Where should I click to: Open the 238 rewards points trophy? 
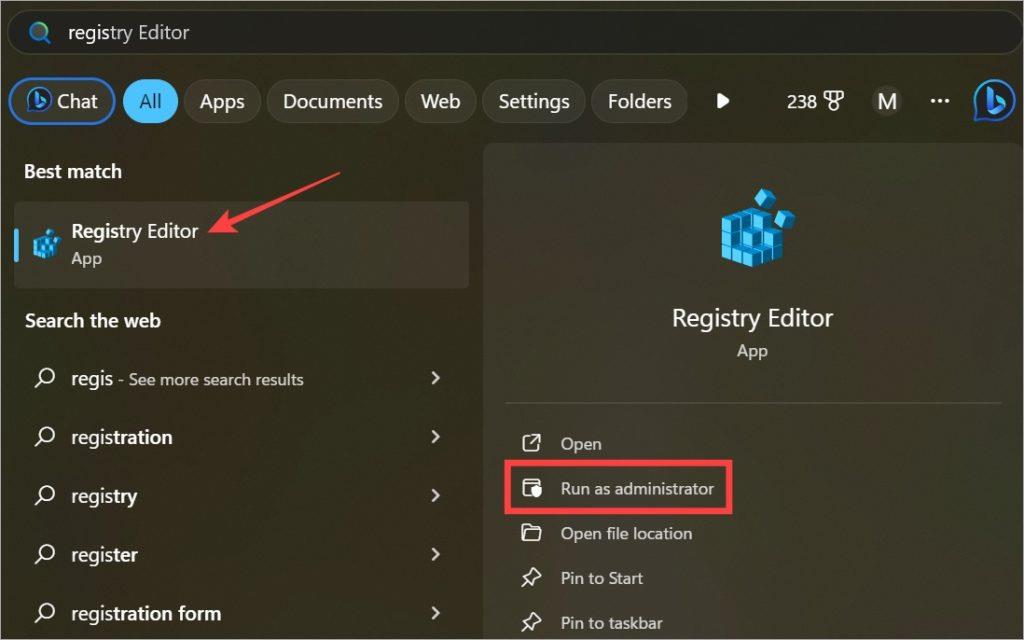pyautogui.click(x=815, y=101)
